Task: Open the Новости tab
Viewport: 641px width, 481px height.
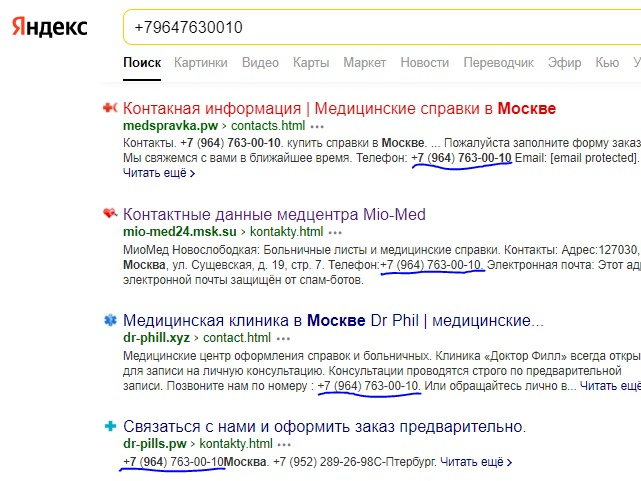Action: point(424,63)
